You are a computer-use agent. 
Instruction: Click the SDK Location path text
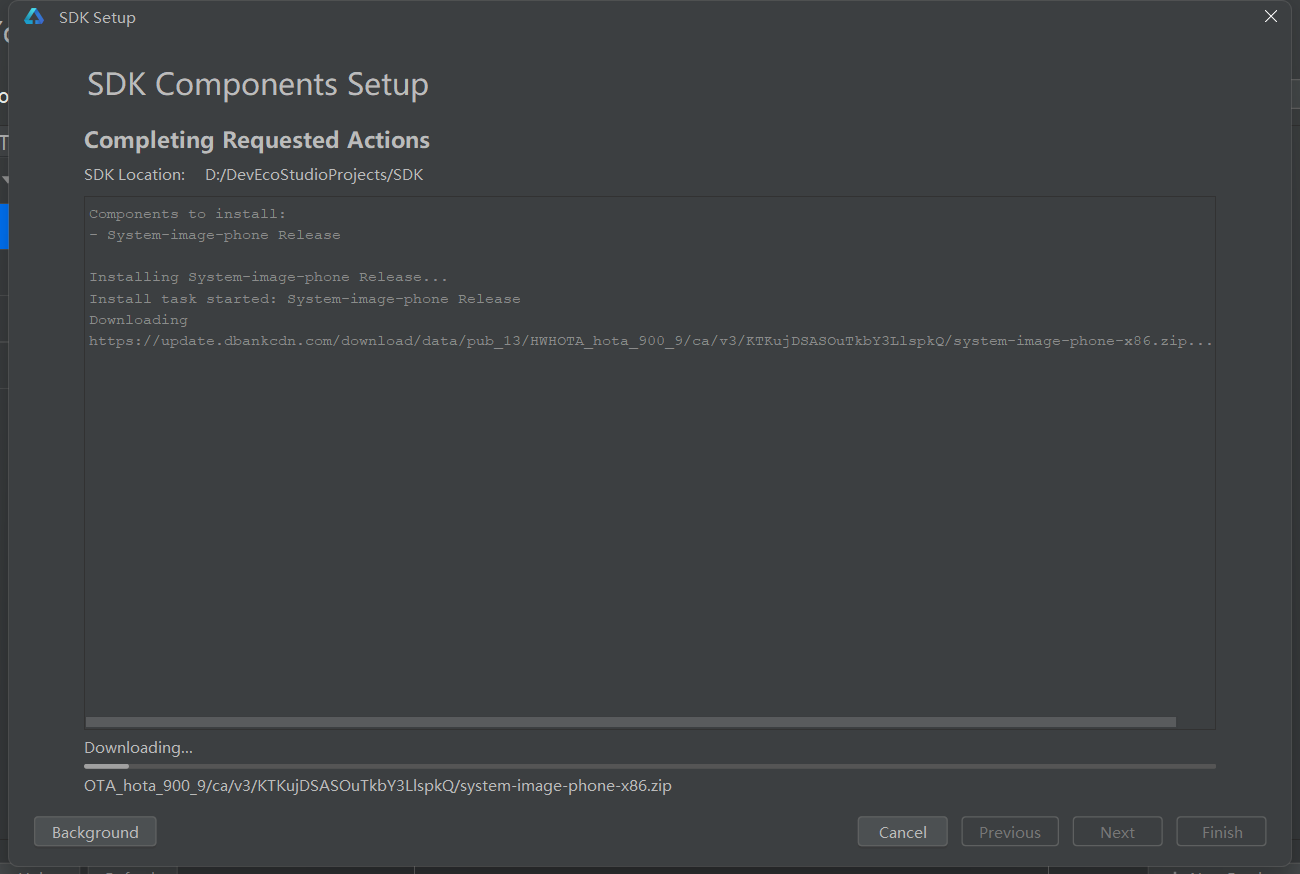click(314, 175)
